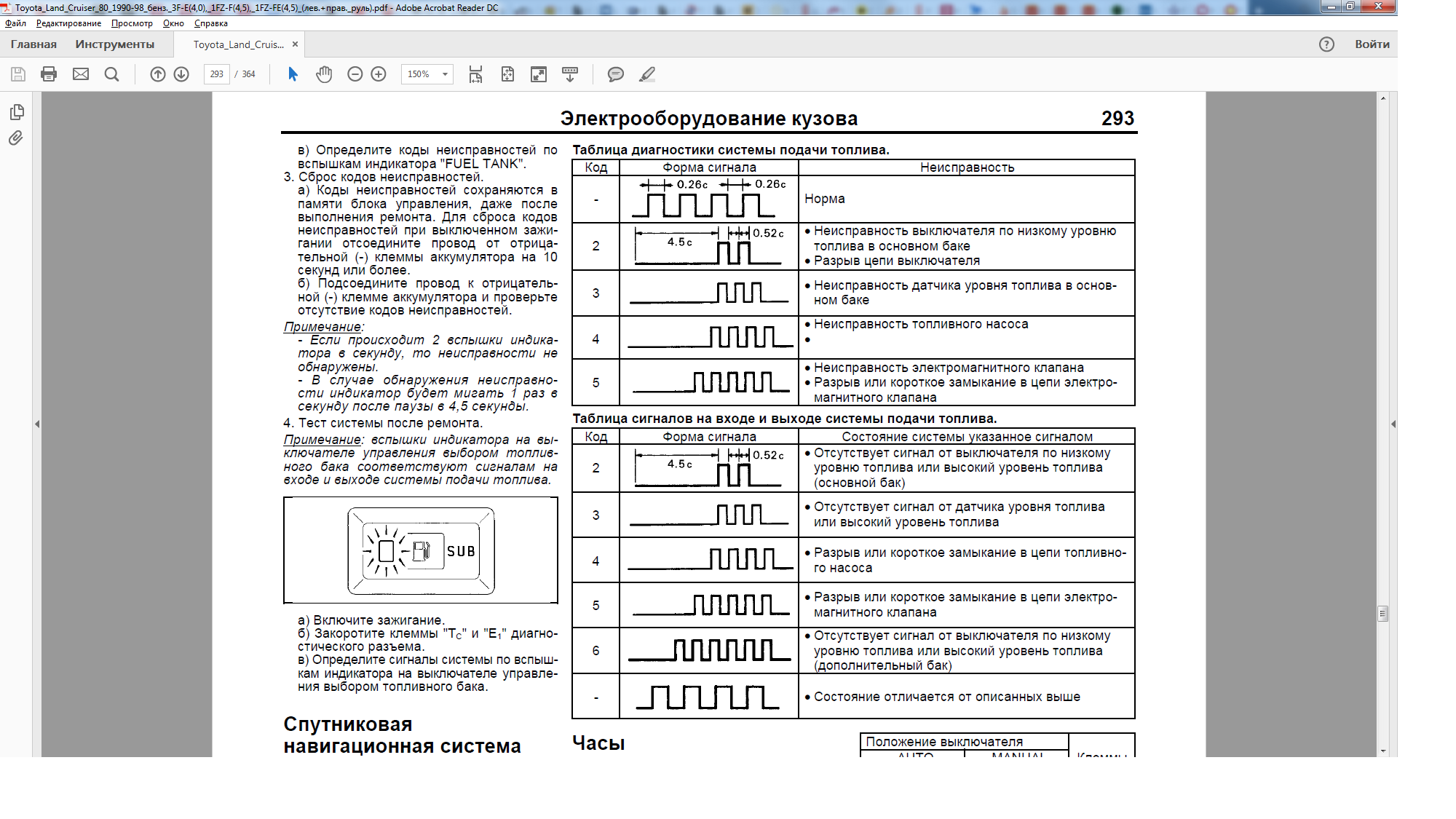
Task: Open the Редактирование menu
Action: pyautogui.click(x=68, y=23)
